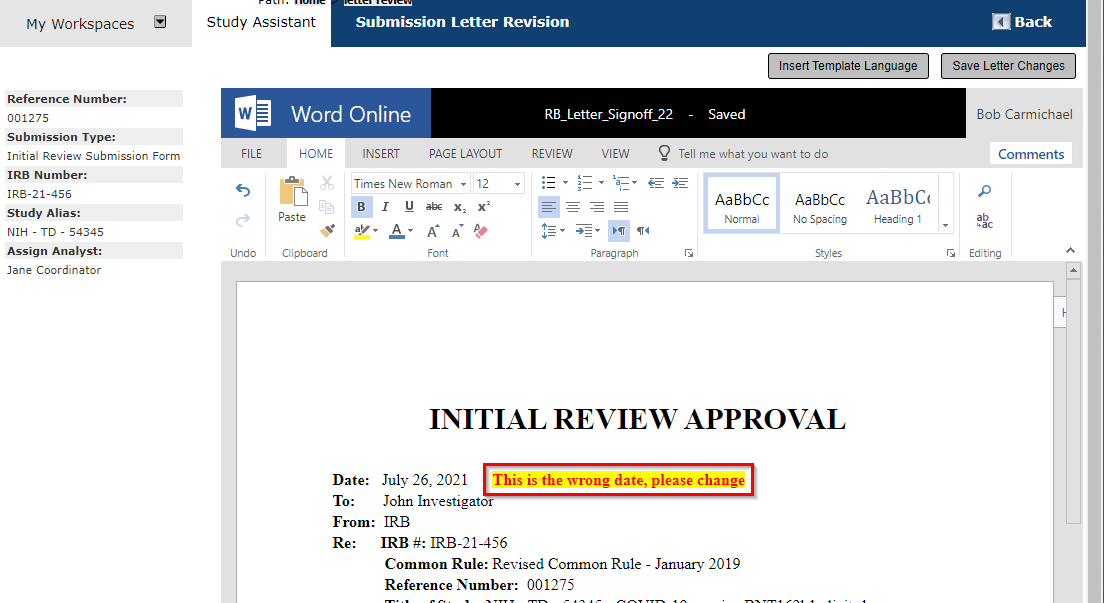Open the Study Assistant tab

(261, 23)
